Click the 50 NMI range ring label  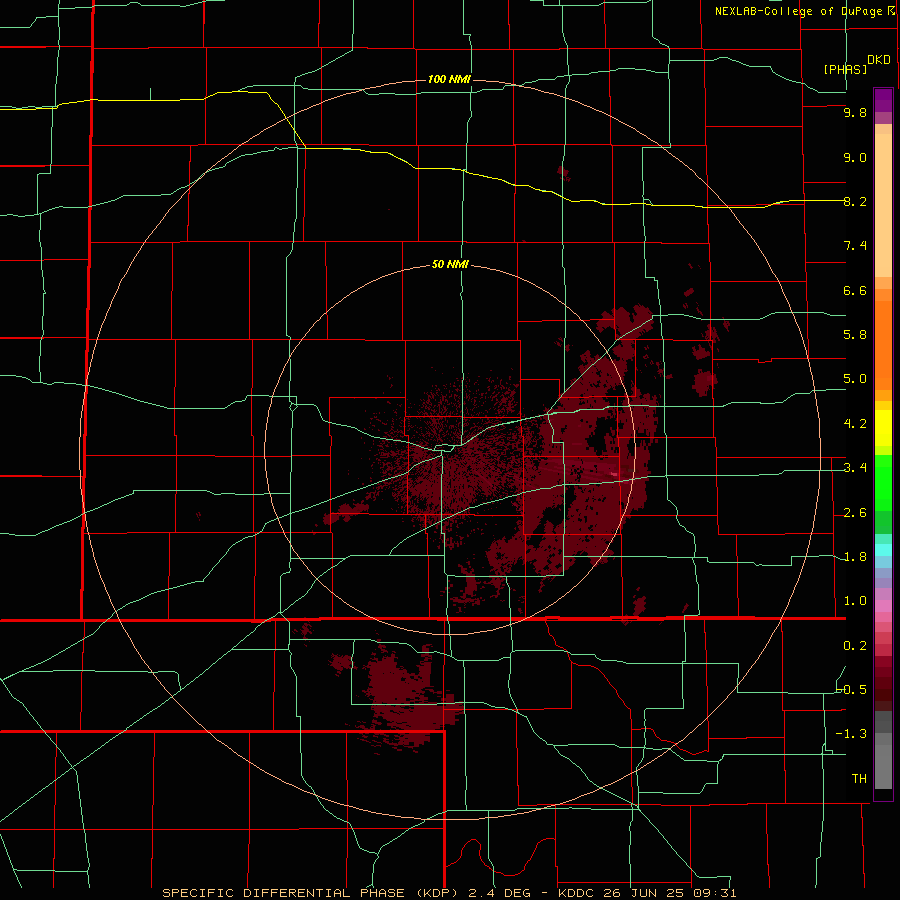click(450, 265)
